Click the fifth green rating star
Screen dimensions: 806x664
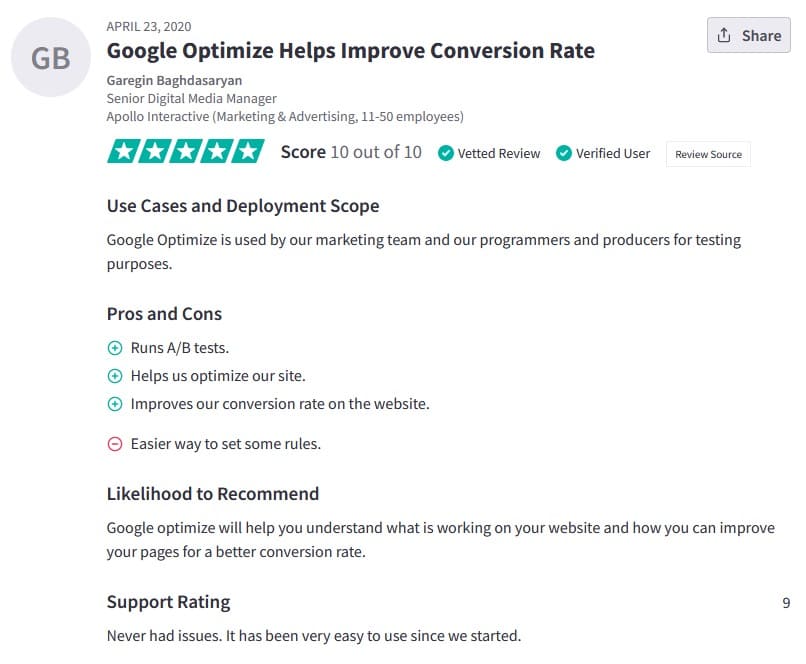coord(248,151)
